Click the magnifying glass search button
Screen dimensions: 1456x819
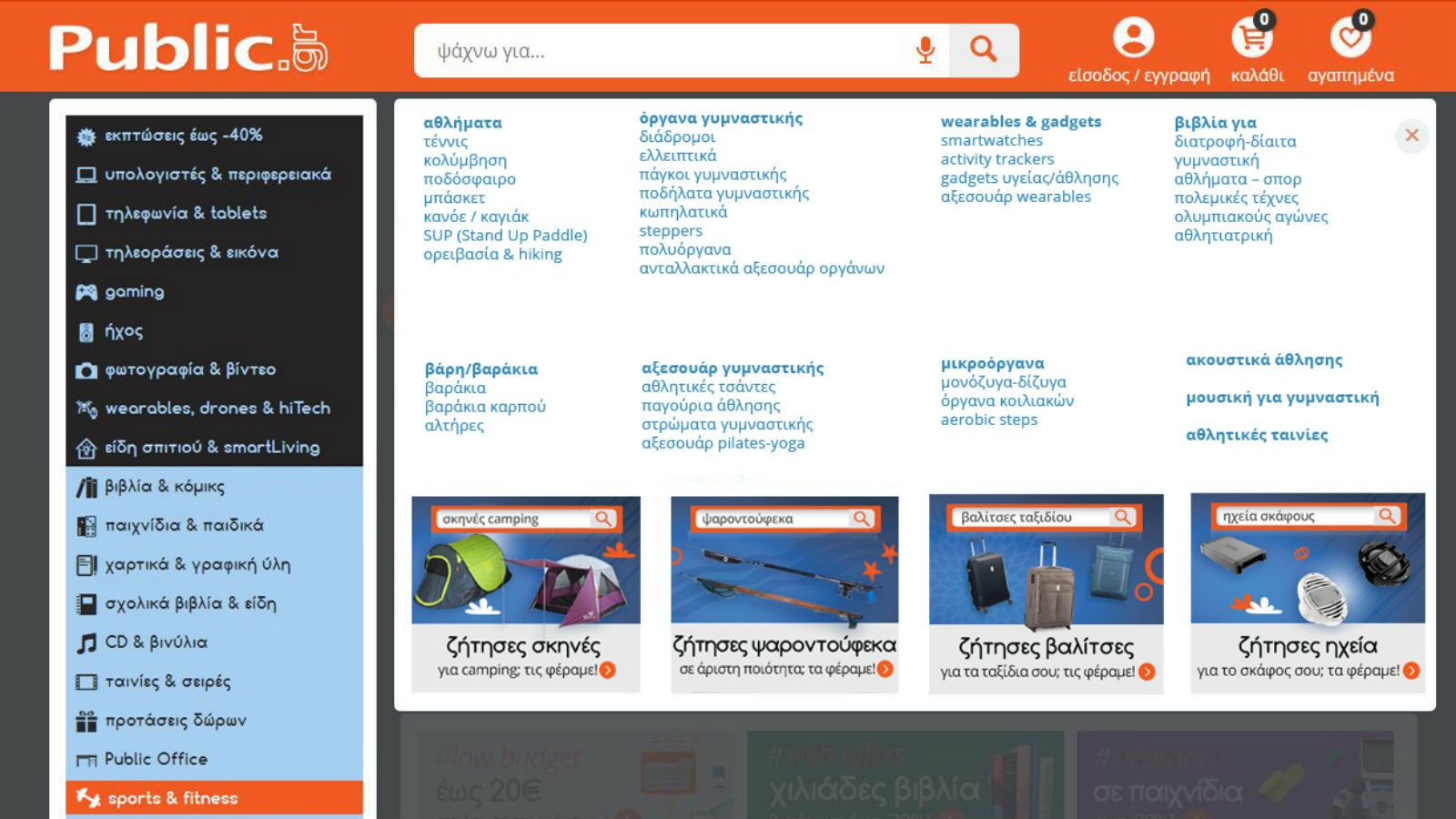coord(983,50)
